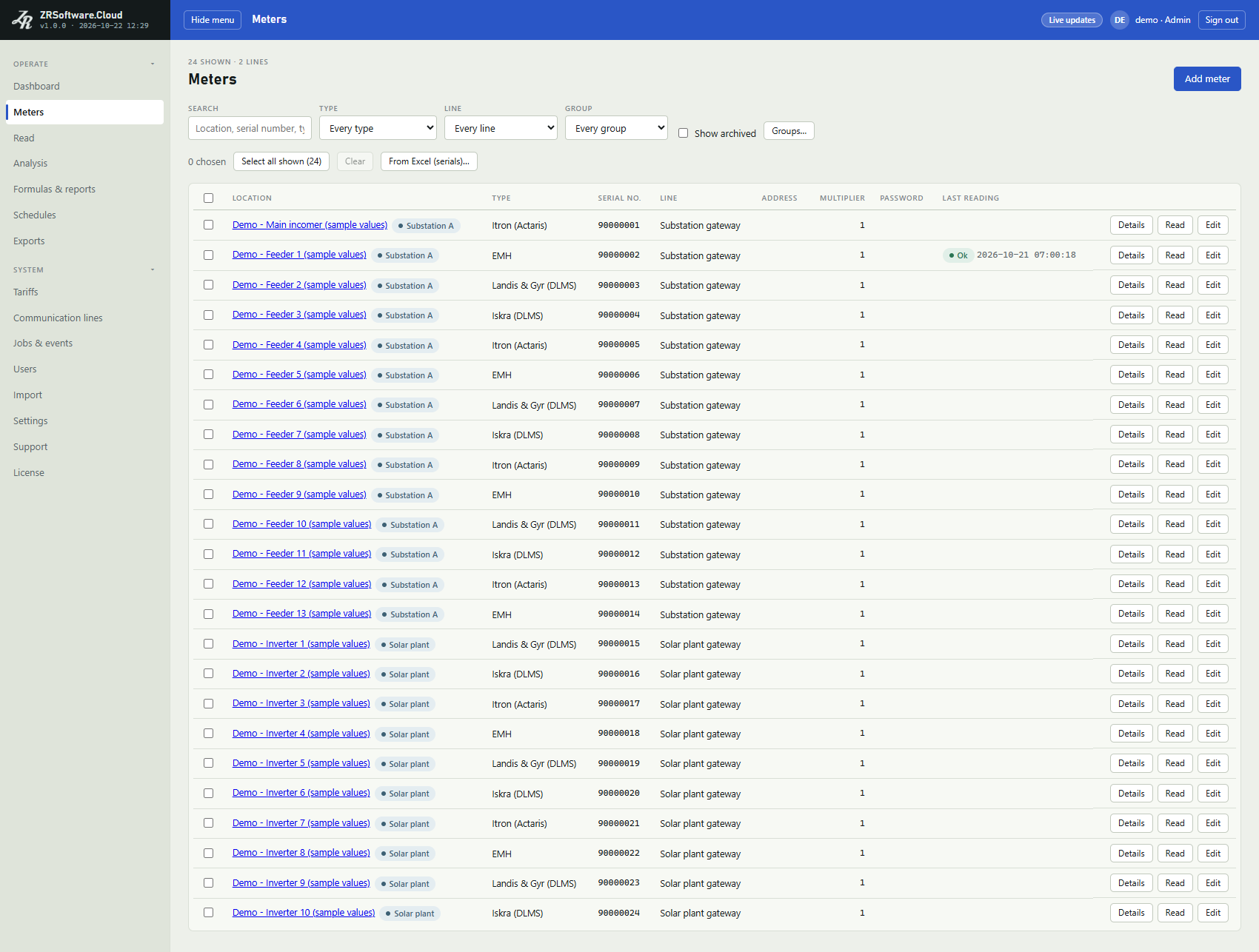
Task: Click Edit for serial 90000001
Action: [1213, 225]
